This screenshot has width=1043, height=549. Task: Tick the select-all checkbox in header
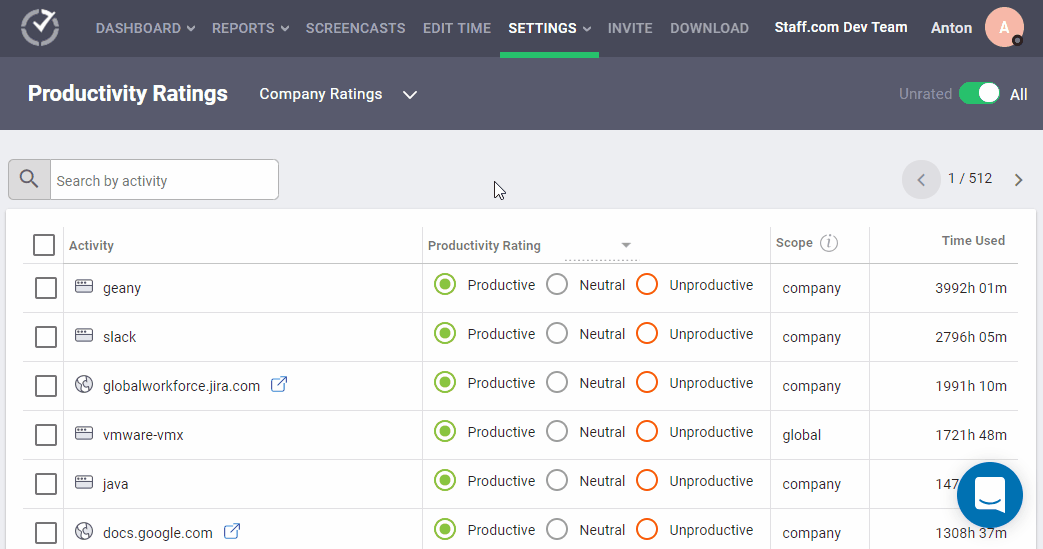point(44,245)
